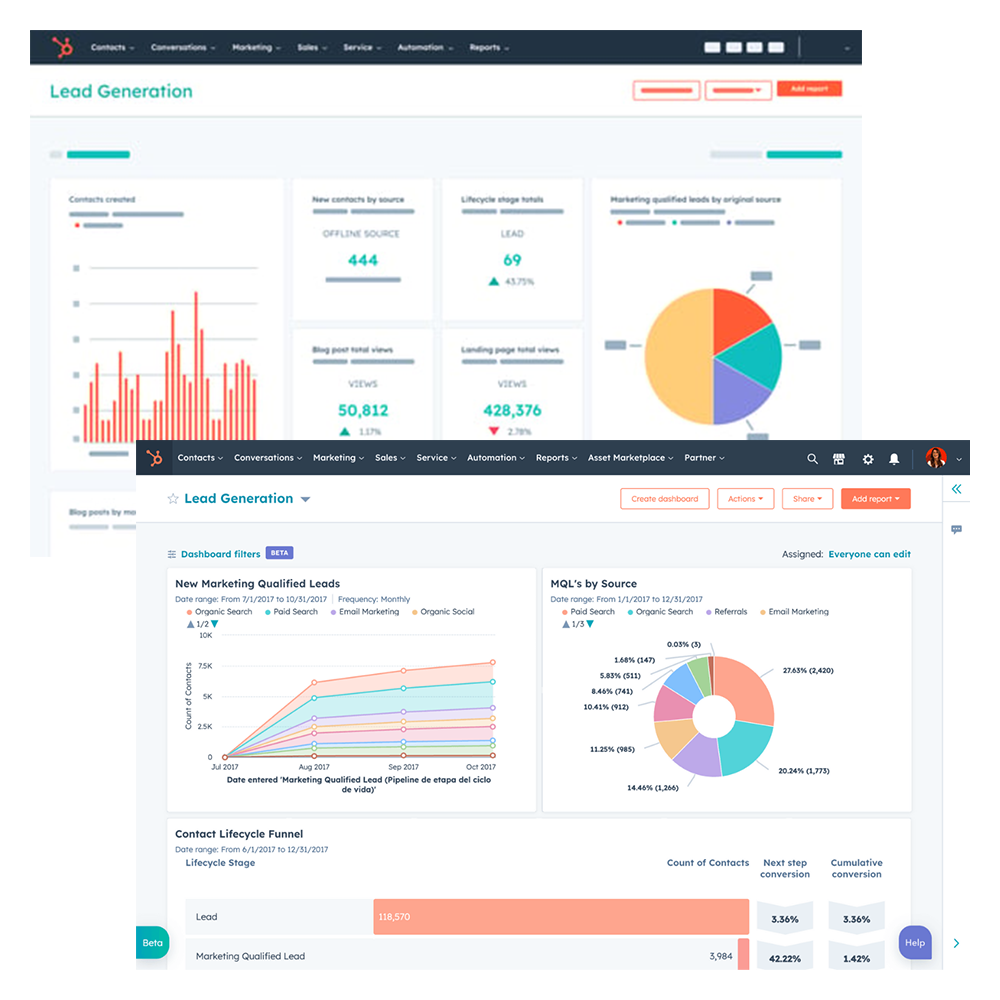The image size is (1000, 1000).
Task: Collapse the right sidebar with the double chevron
Action: [x=956, y=489]
